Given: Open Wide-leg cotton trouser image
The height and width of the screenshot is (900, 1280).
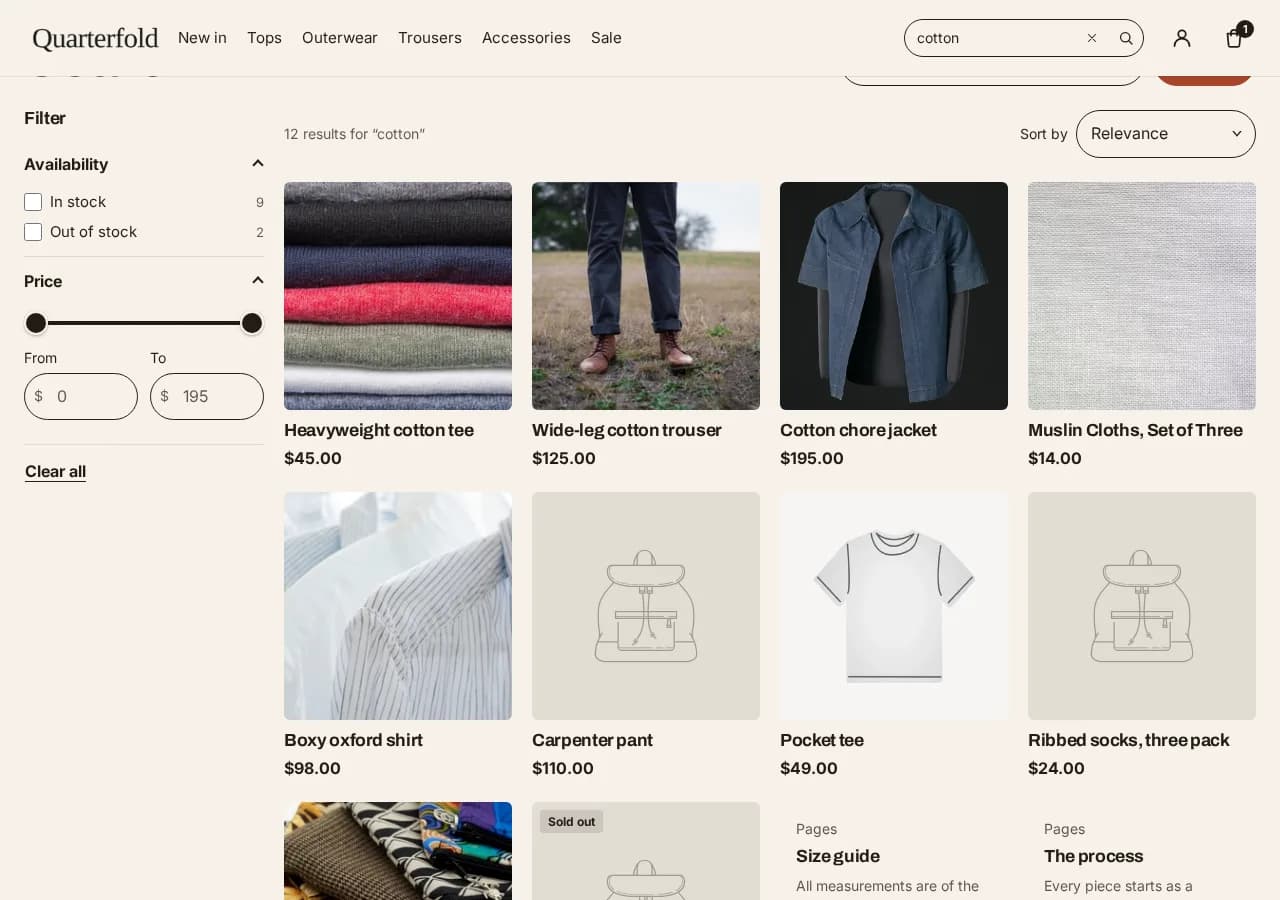Looking at the screenshot, I should (x=646, y=296).
